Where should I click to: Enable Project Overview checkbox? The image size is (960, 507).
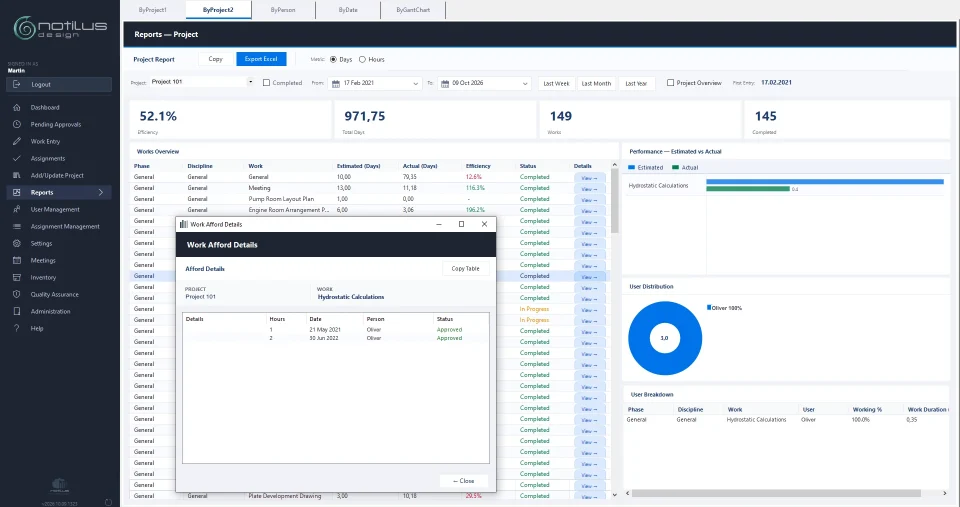coord(670,83)
